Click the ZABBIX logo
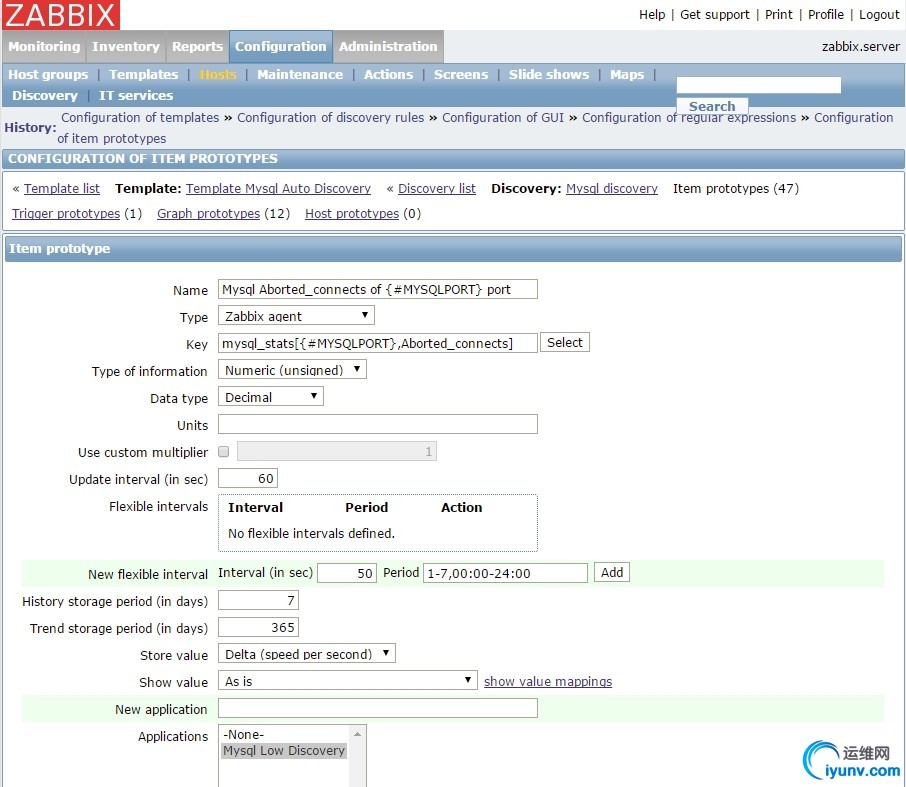The height and width of the screenshot is (787, 906). pyautogui.click(x=61, y=14)
